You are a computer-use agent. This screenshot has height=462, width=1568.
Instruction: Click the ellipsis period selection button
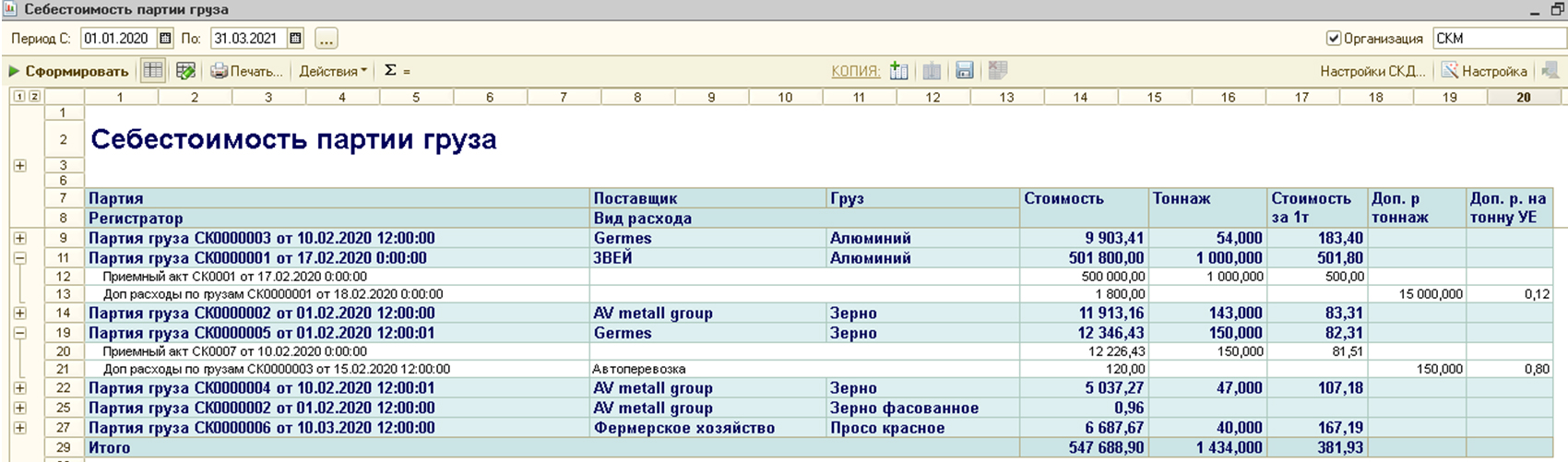pos(326,39)
